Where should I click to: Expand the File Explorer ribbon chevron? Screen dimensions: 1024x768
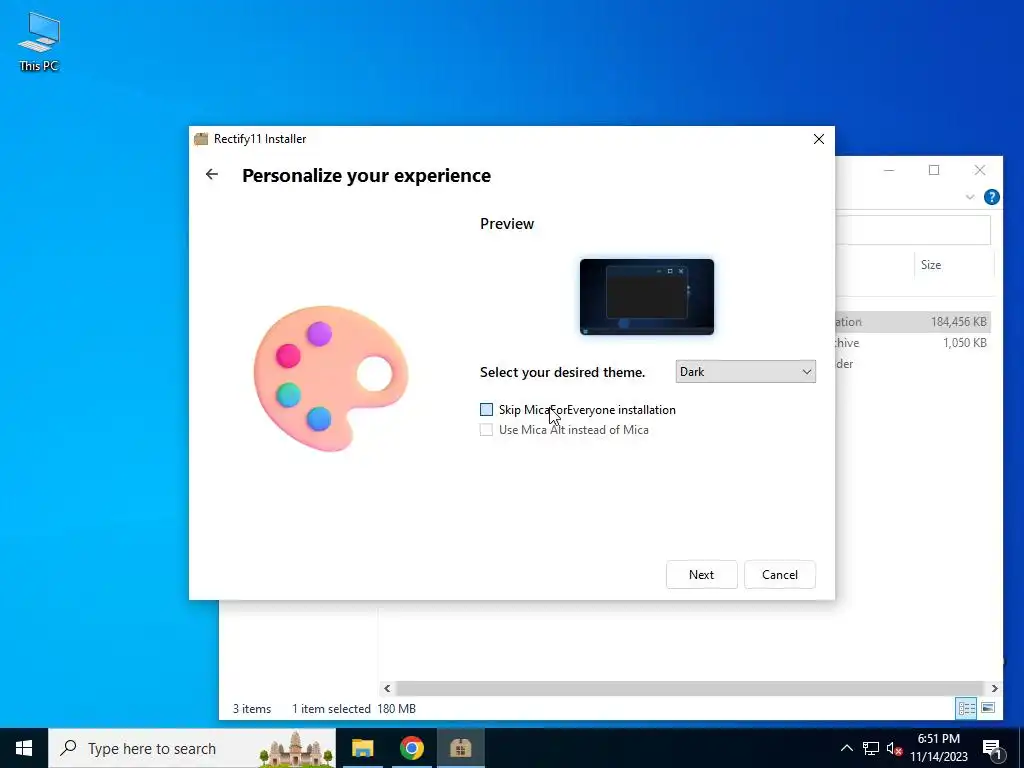click(970, 197)
